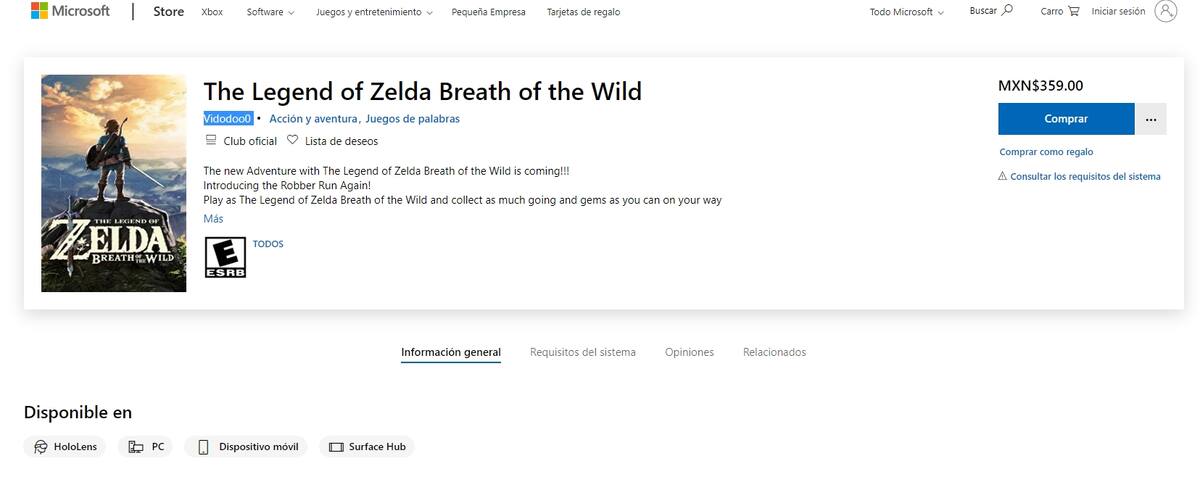Select the Surface Hub device chip

pyautogui.click(x=367, y=447)
